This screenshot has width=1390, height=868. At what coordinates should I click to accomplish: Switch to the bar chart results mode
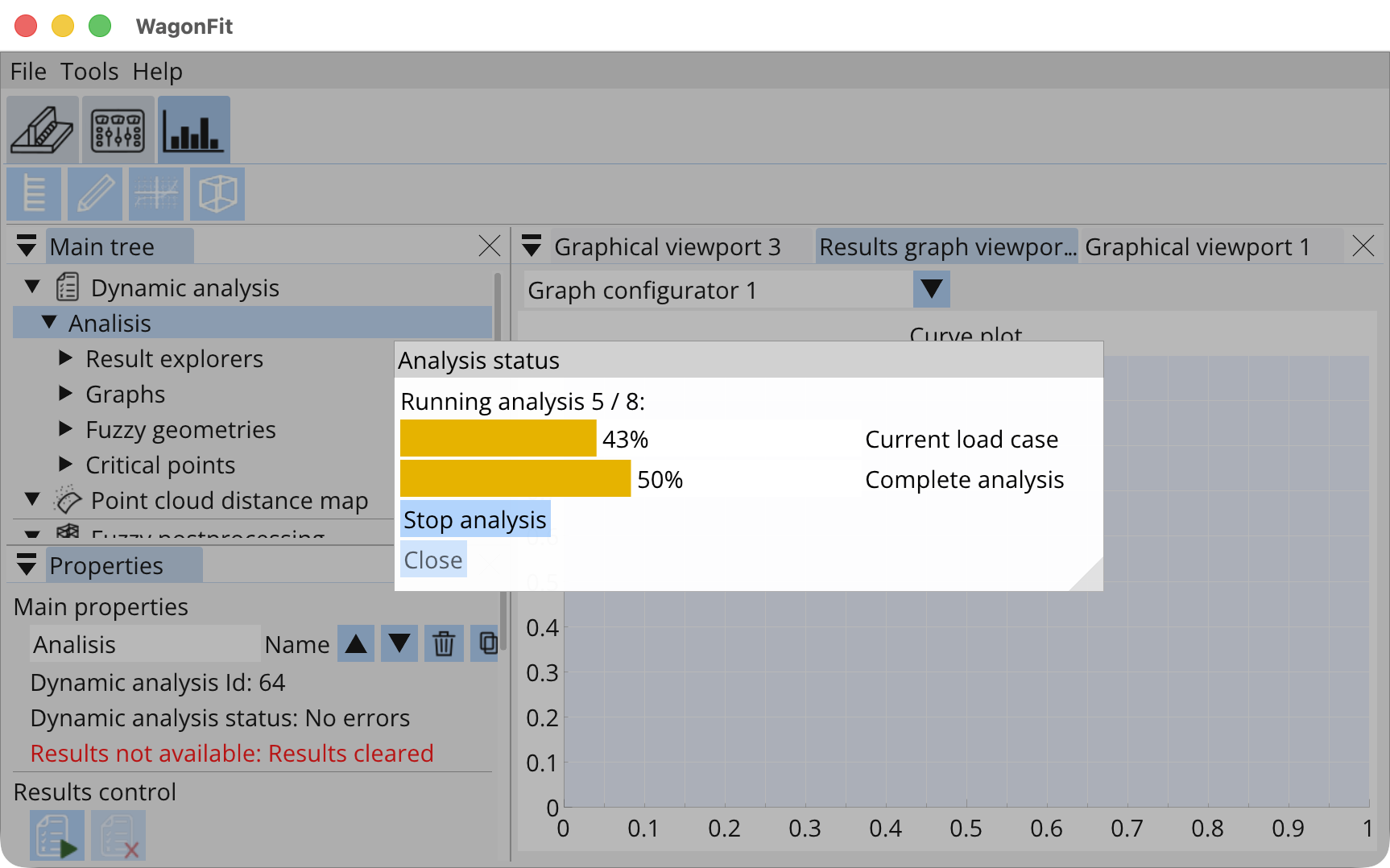click(x=193, y=129)
